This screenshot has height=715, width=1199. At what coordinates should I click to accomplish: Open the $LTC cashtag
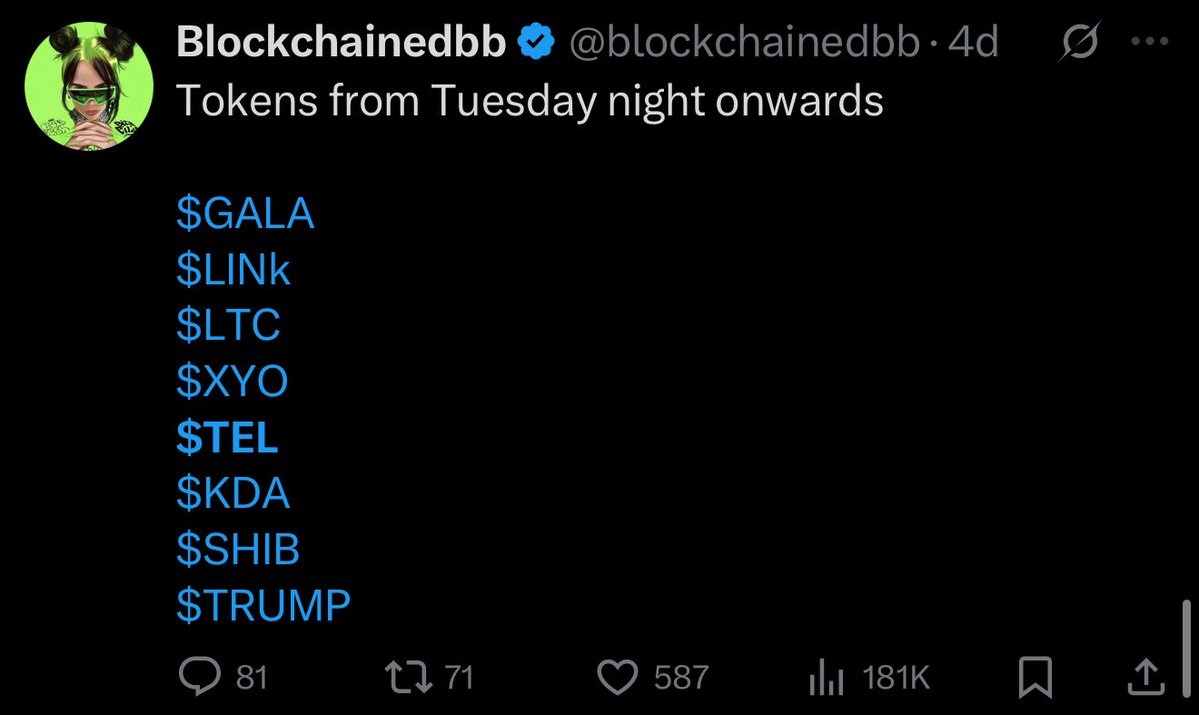pos(228,324)
